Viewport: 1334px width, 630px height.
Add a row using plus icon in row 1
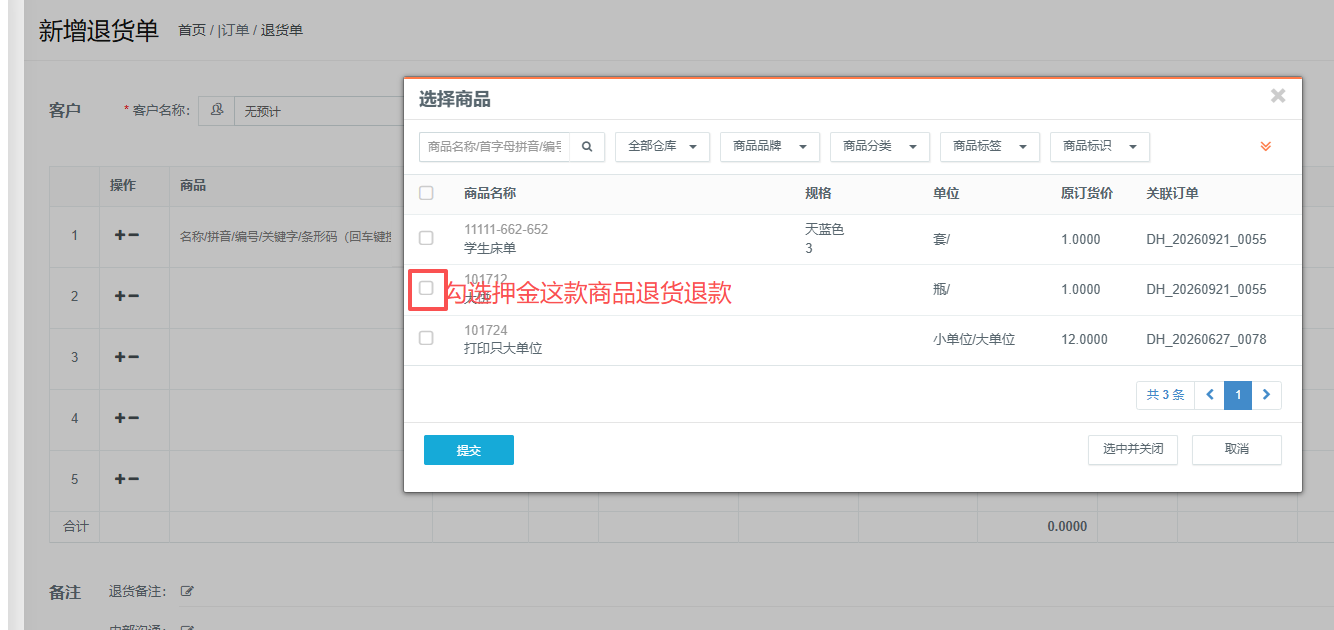click(120, 235)
